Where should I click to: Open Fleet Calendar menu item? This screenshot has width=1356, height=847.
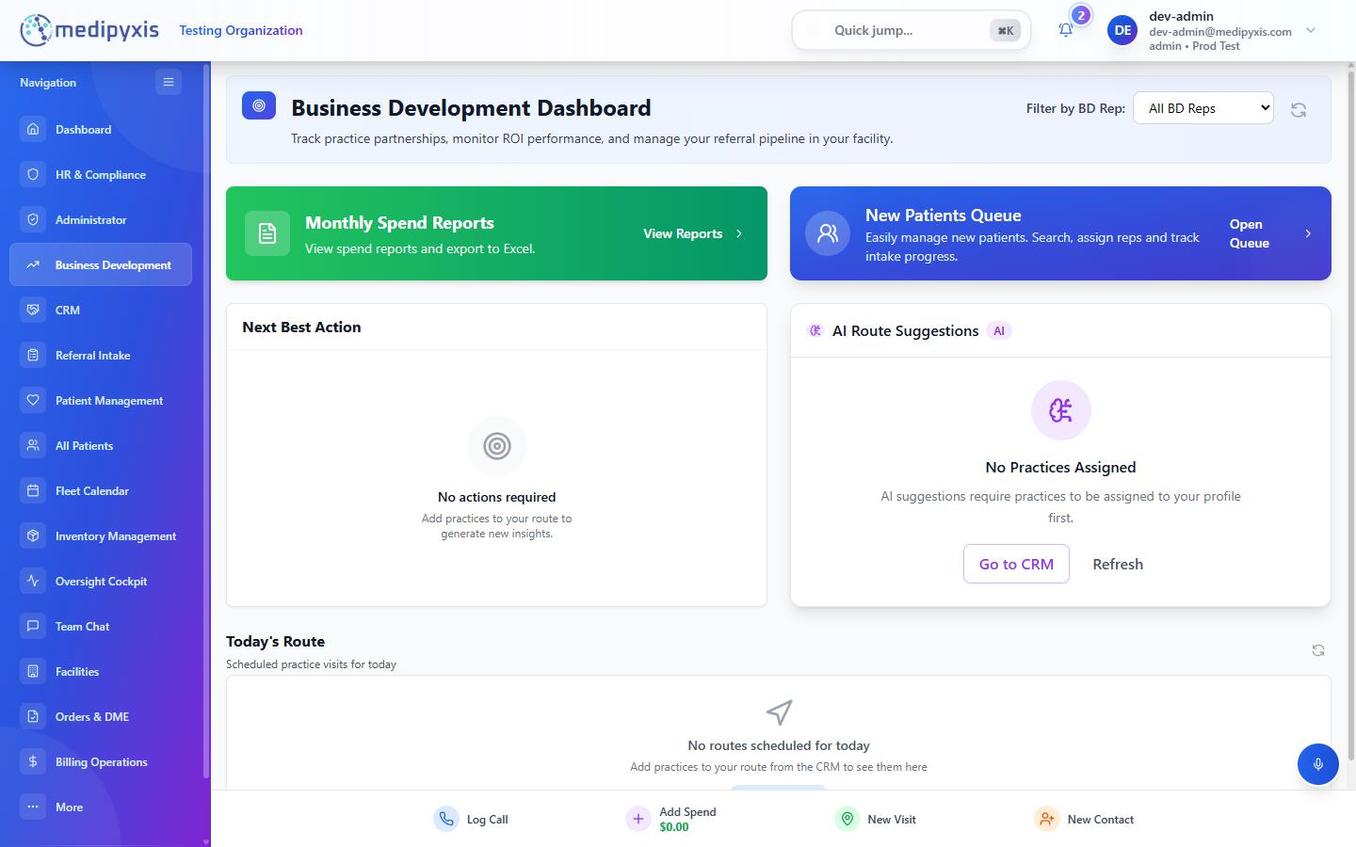pos(101,491)
